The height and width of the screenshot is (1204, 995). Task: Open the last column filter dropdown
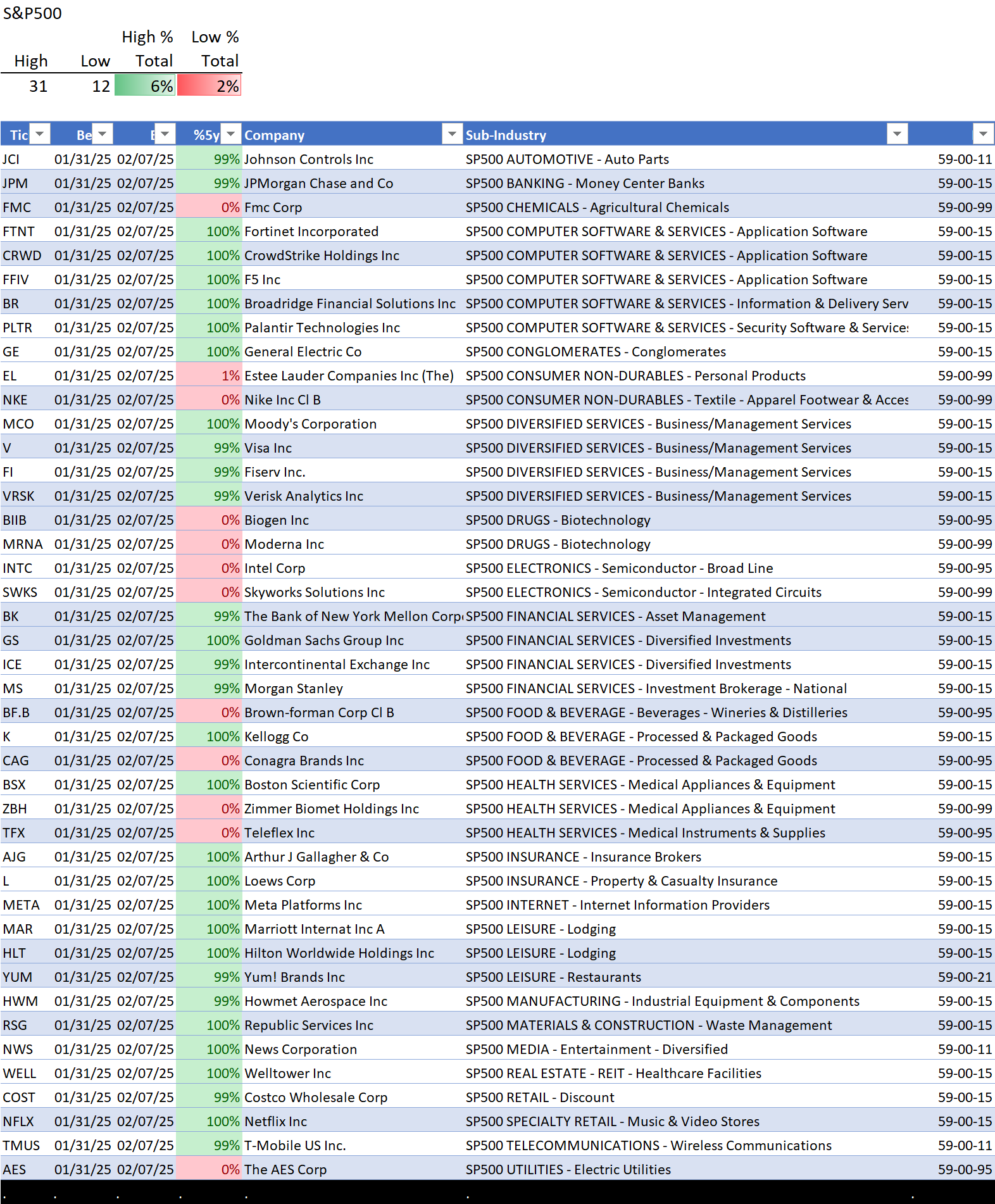click(x=983, y=134)
